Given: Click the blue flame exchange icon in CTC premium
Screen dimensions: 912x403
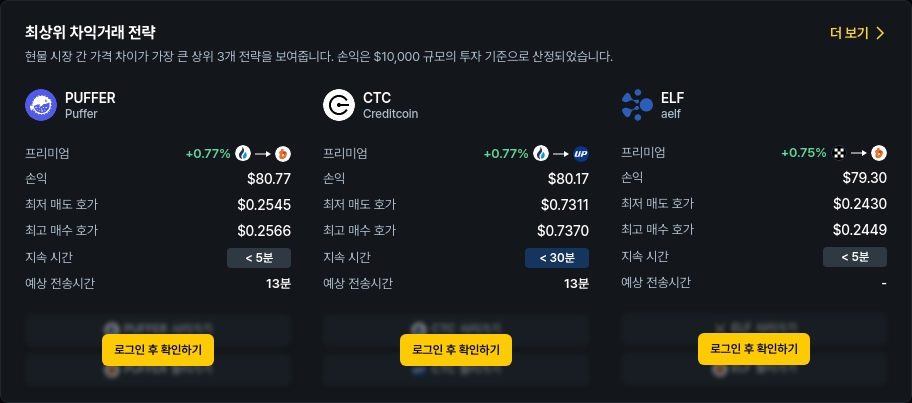Looking at the screenshot, I should pos(541,154).
